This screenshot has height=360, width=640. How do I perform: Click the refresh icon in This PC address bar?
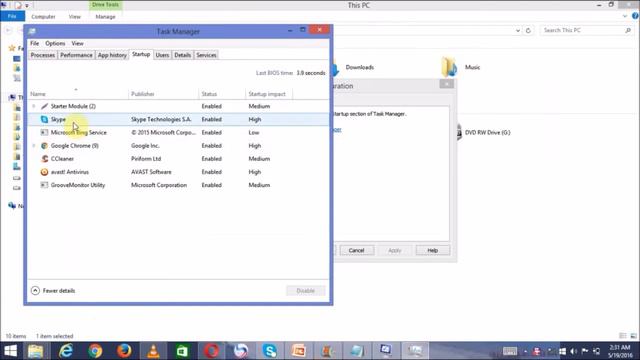(528, 31)
